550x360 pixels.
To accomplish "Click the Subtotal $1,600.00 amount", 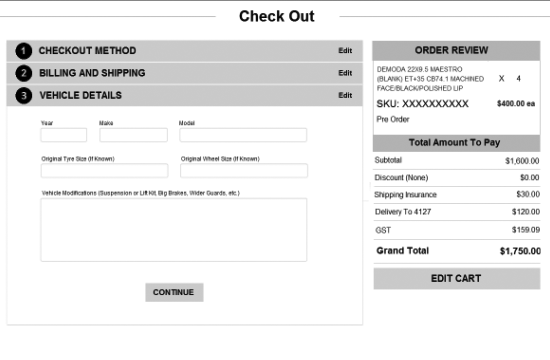I will 522,161.
